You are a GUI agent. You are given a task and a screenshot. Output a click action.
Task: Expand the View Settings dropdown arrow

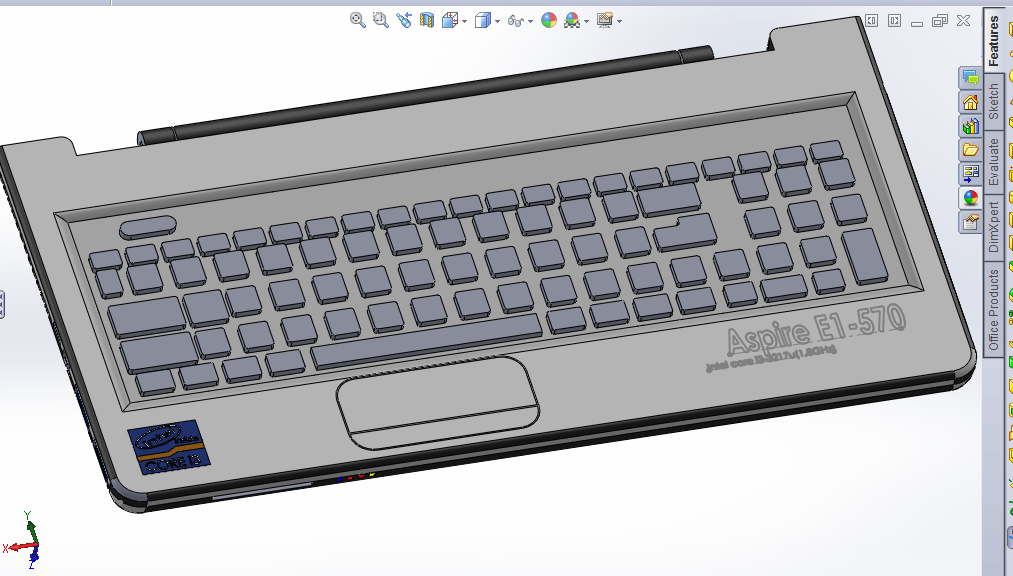[620, 21]
